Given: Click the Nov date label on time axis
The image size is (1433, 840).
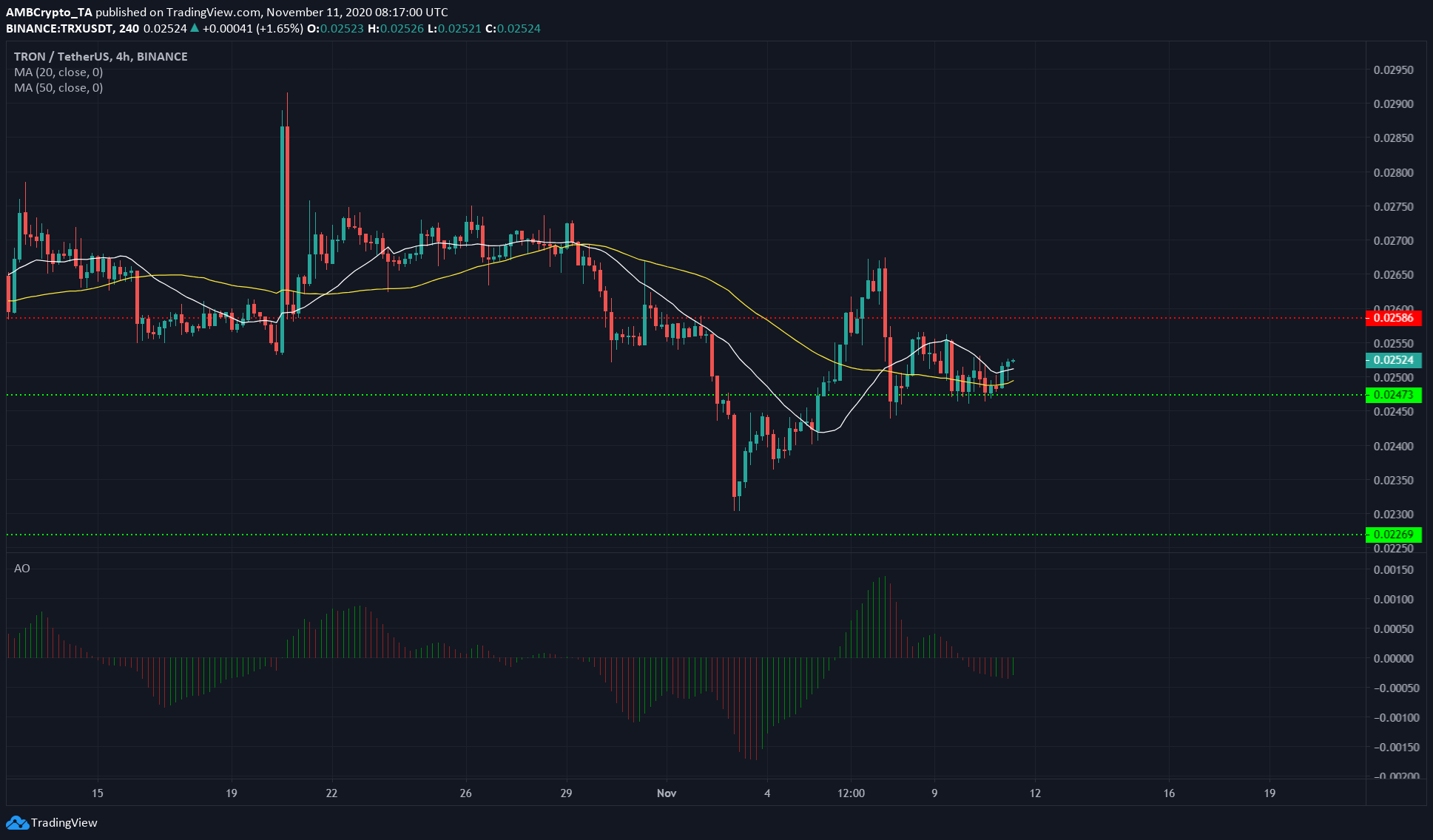Looking at the screenshot, I should pos(667,793).
